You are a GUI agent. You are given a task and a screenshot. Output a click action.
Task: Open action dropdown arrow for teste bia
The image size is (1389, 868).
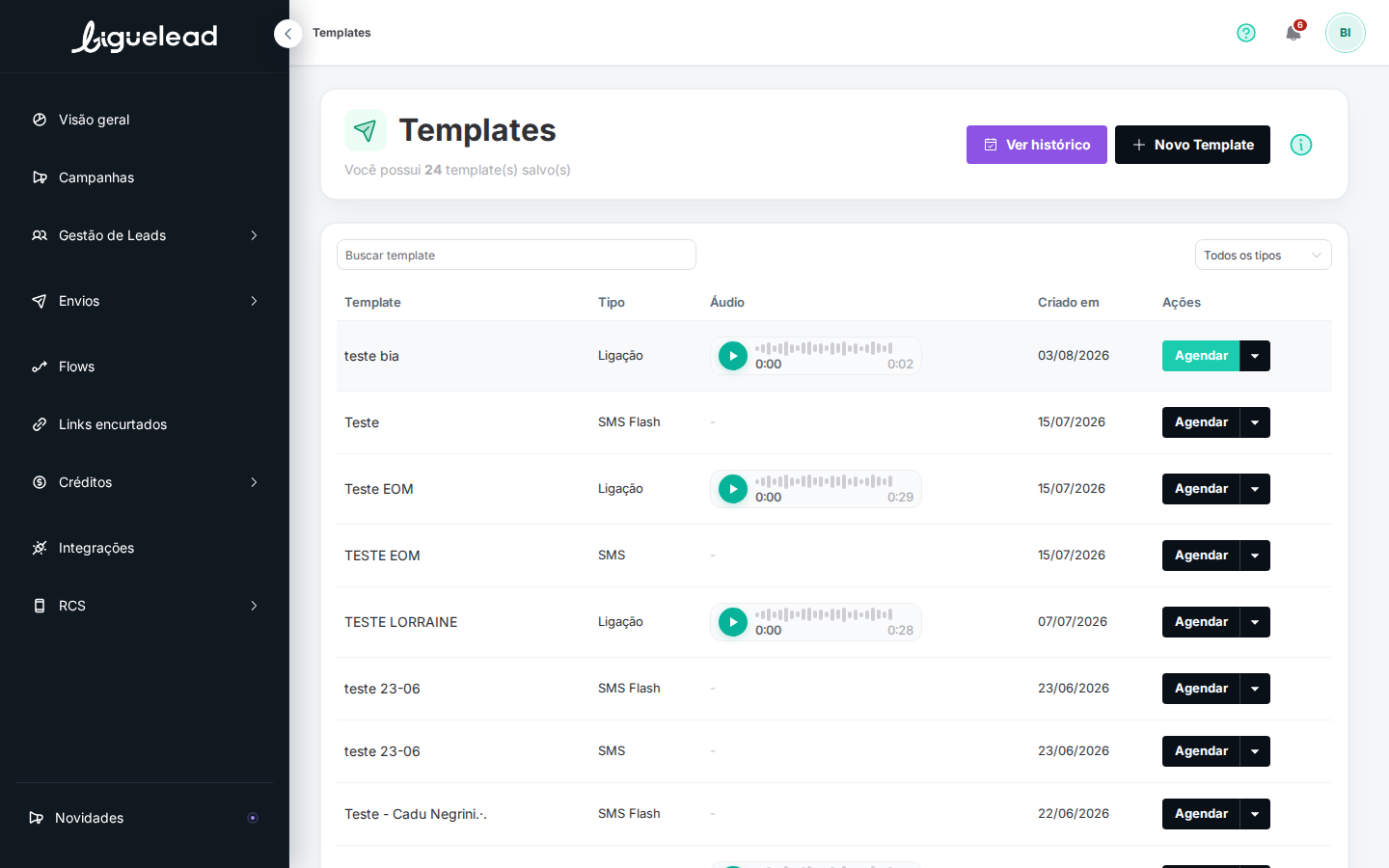(1255, 356)
